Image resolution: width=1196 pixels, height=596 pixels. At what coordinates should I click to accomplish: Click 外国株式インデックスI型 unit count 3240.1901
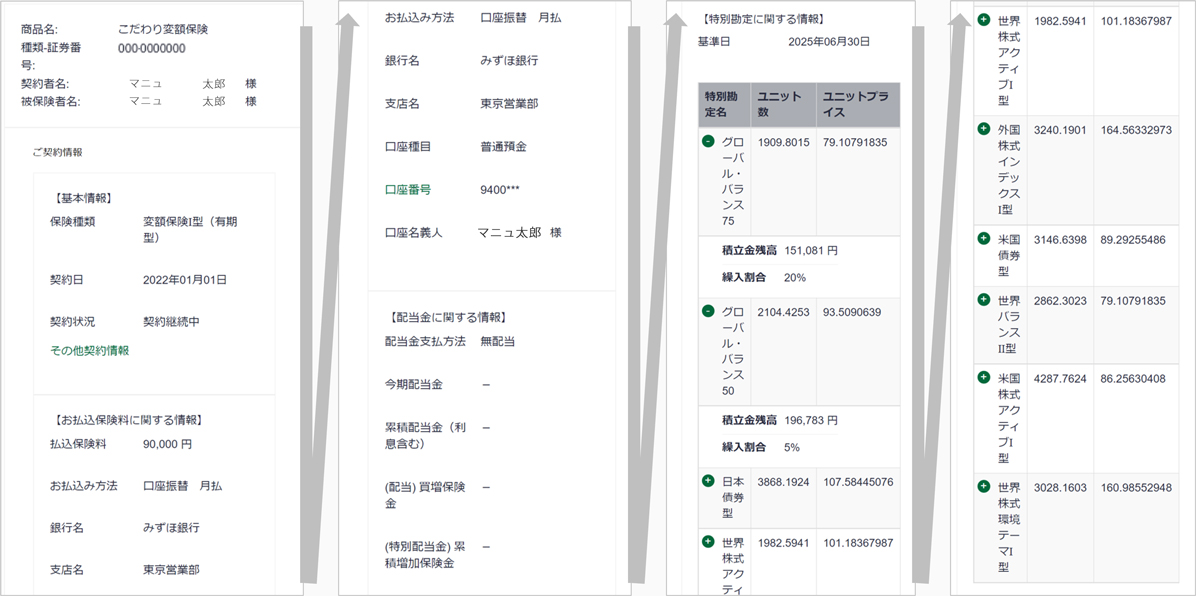coord(1059,129)
